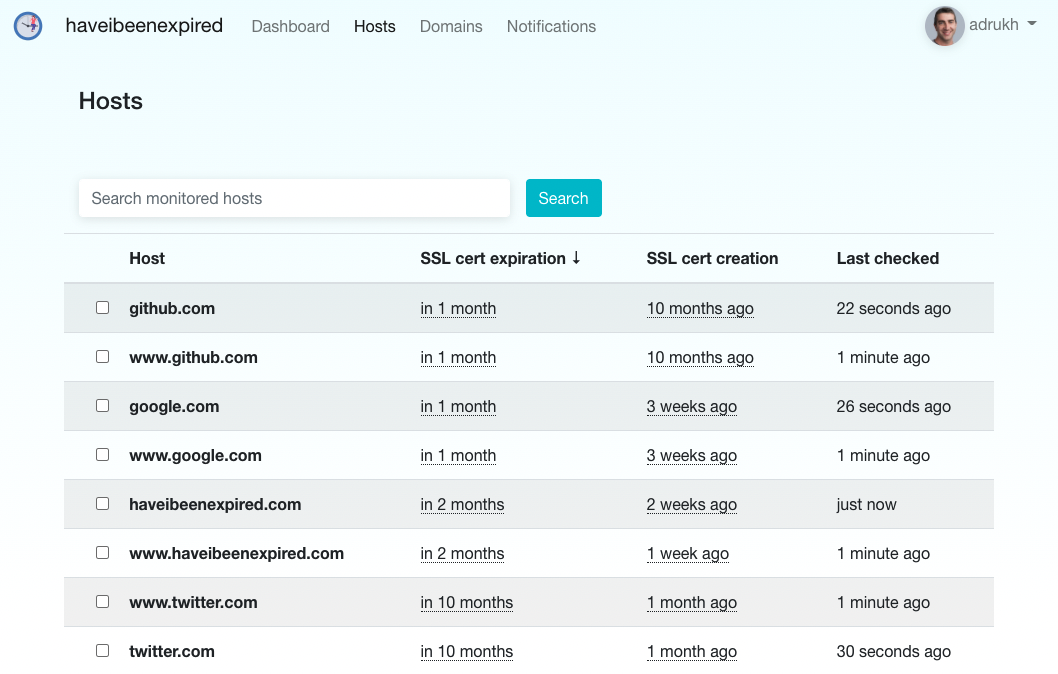This screenshot has width=1058, height=674.
Task: Click 'in 1 month' expiration for www.github.com
Action: (458, 358)
